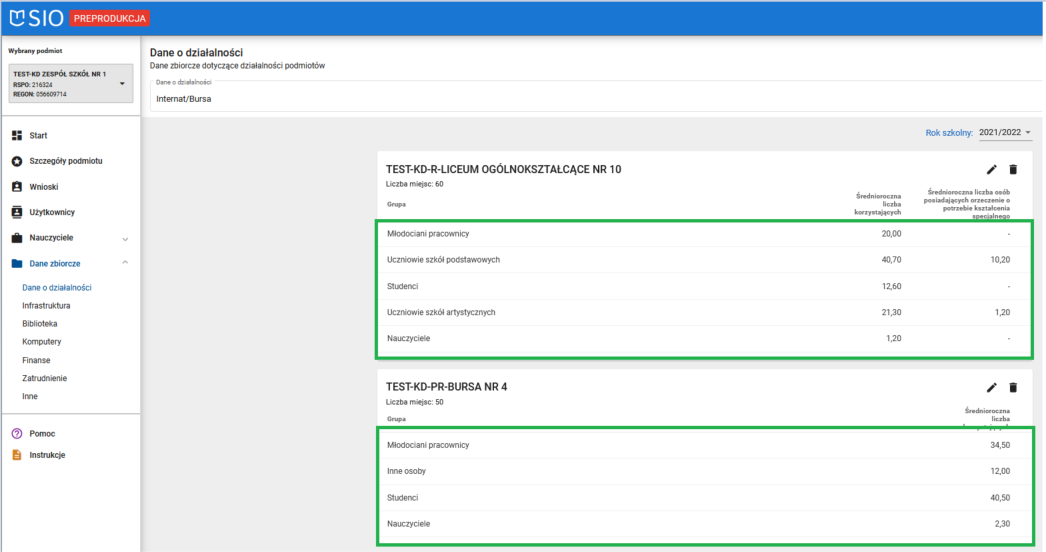
Task: Open Użytkownicy in the sidebar
Action: (x=52, y=212)
